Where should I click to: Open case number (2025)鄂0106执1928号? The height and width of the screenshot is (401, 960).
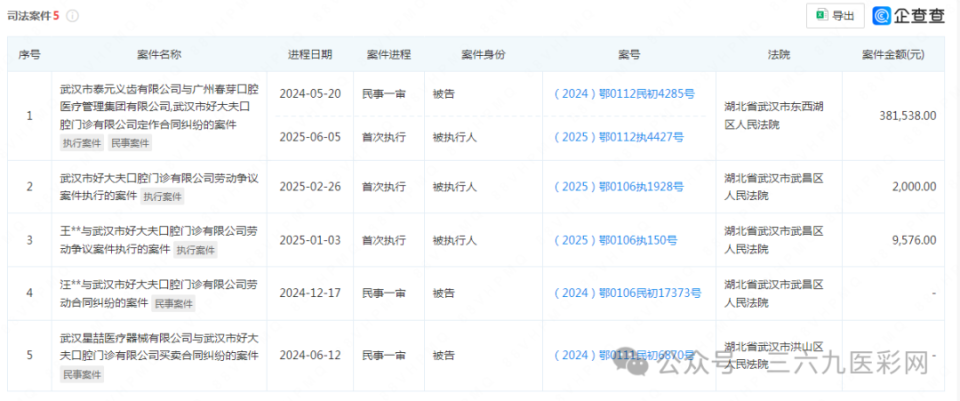(618, 187)
